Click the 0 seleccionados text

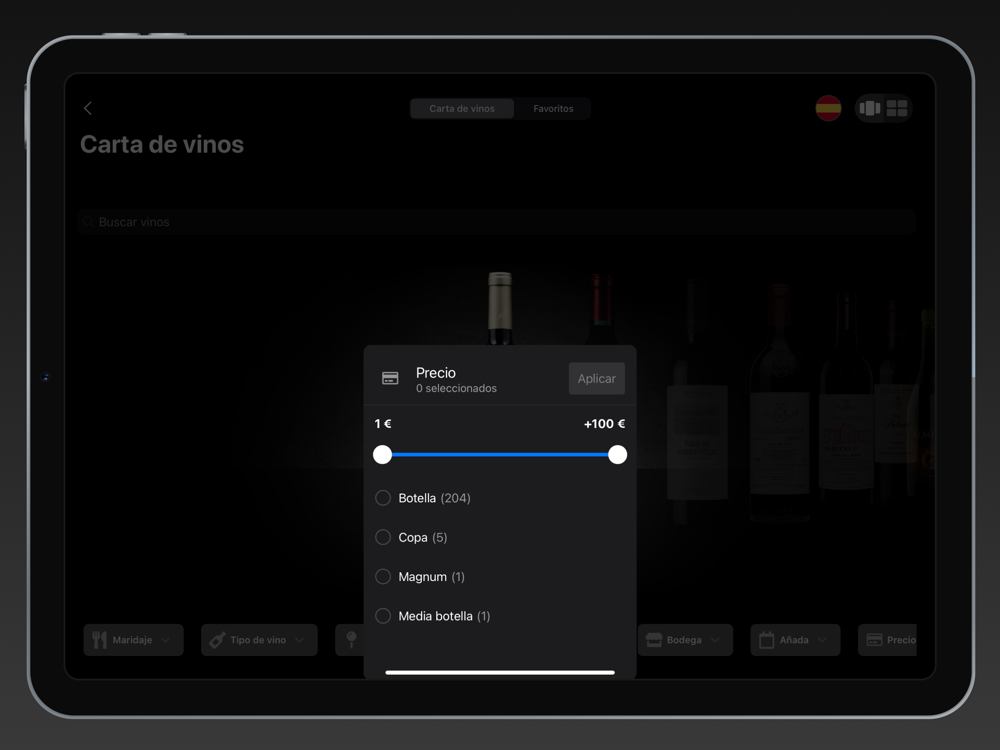tap(456, 388)
